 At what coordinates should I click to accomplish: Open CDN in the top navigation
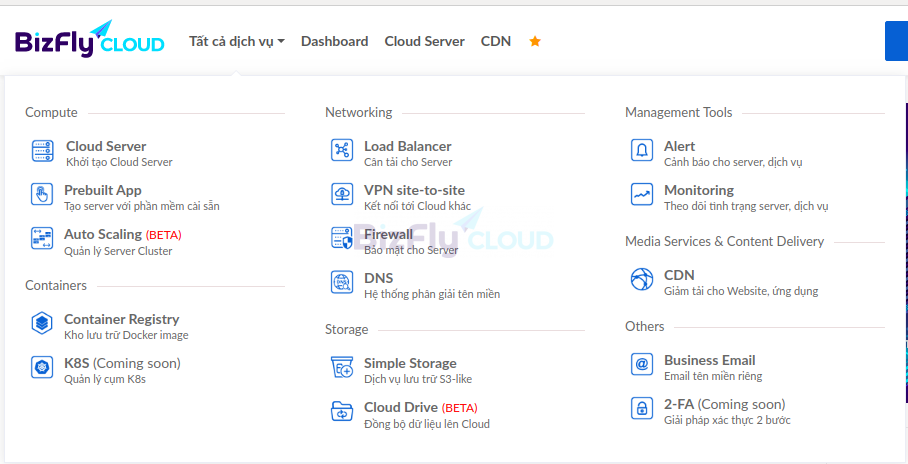pyautogui.click(x=496, y=42)
